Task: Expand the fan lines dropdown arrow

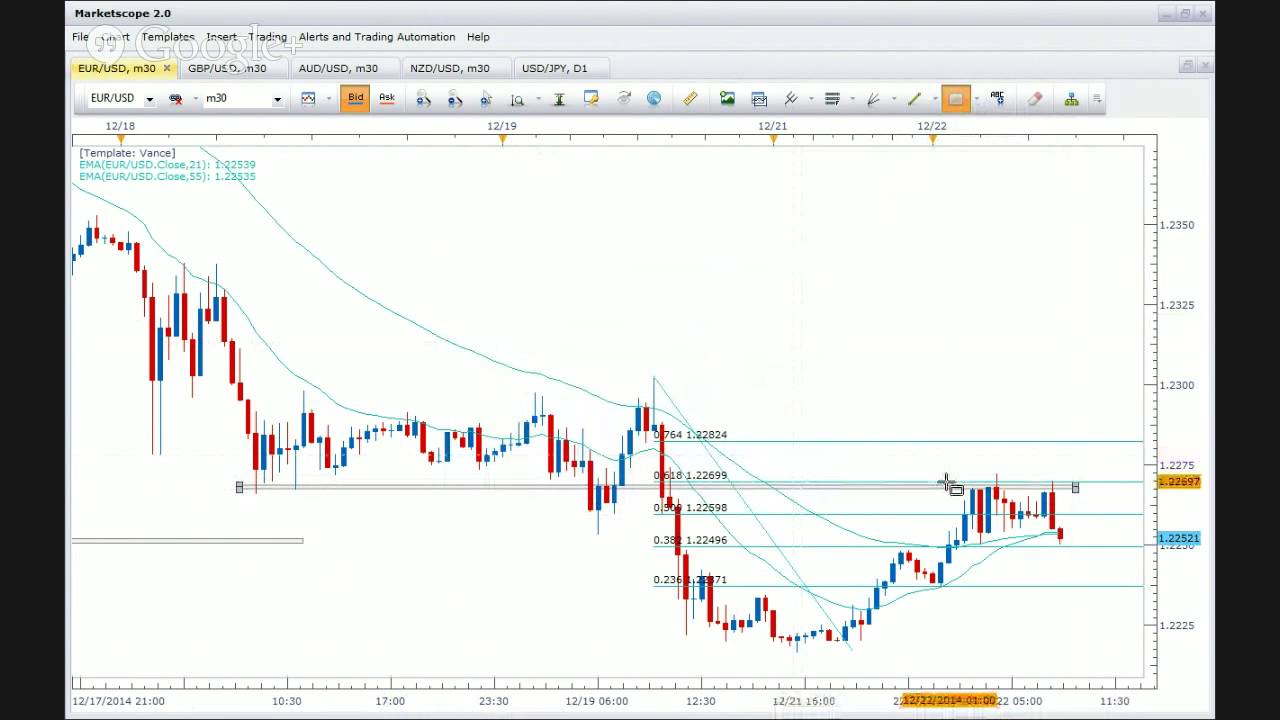Action: 893,98
